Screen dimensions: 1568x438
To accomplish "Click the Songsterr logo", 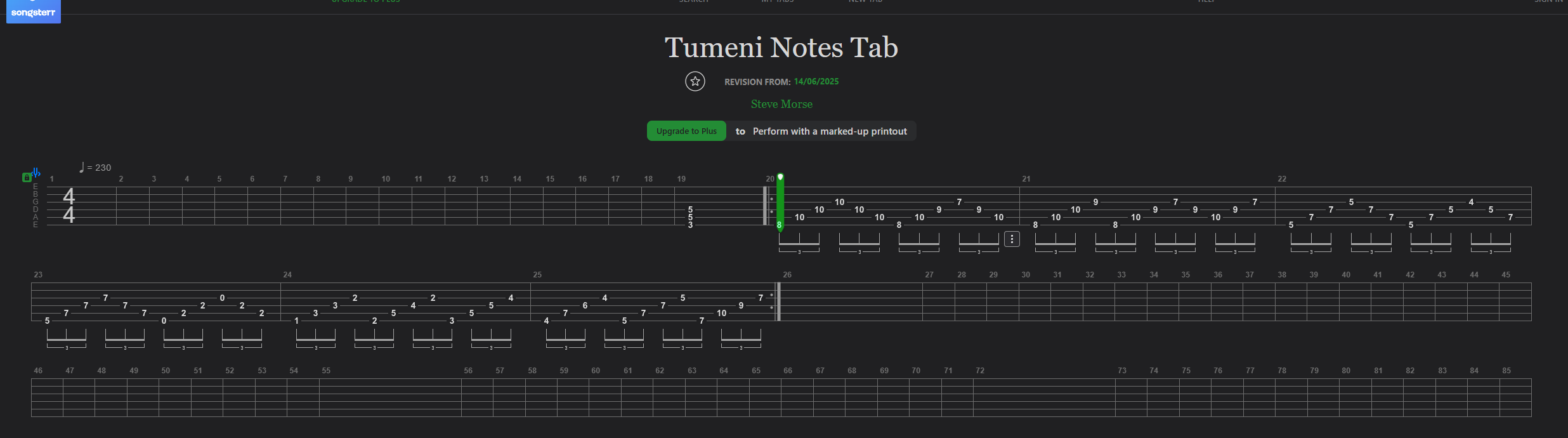I will pyautogui.click(x=33, y=11).
